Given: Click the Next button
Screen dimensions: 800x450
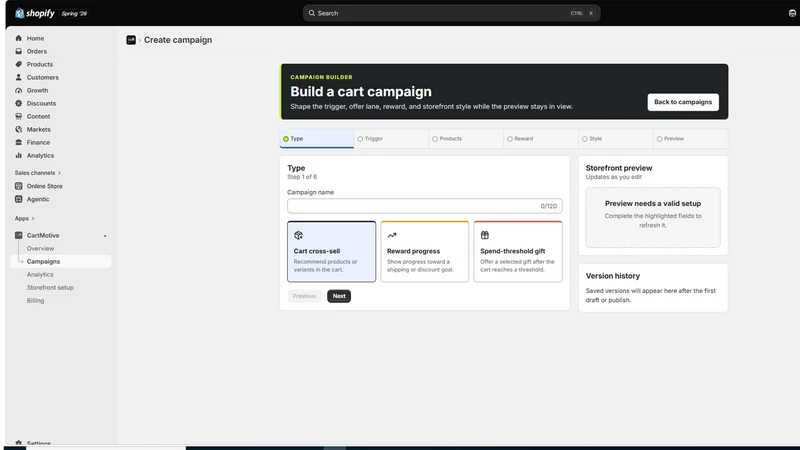Looking at the screenshot, I should tap(339, 296).
